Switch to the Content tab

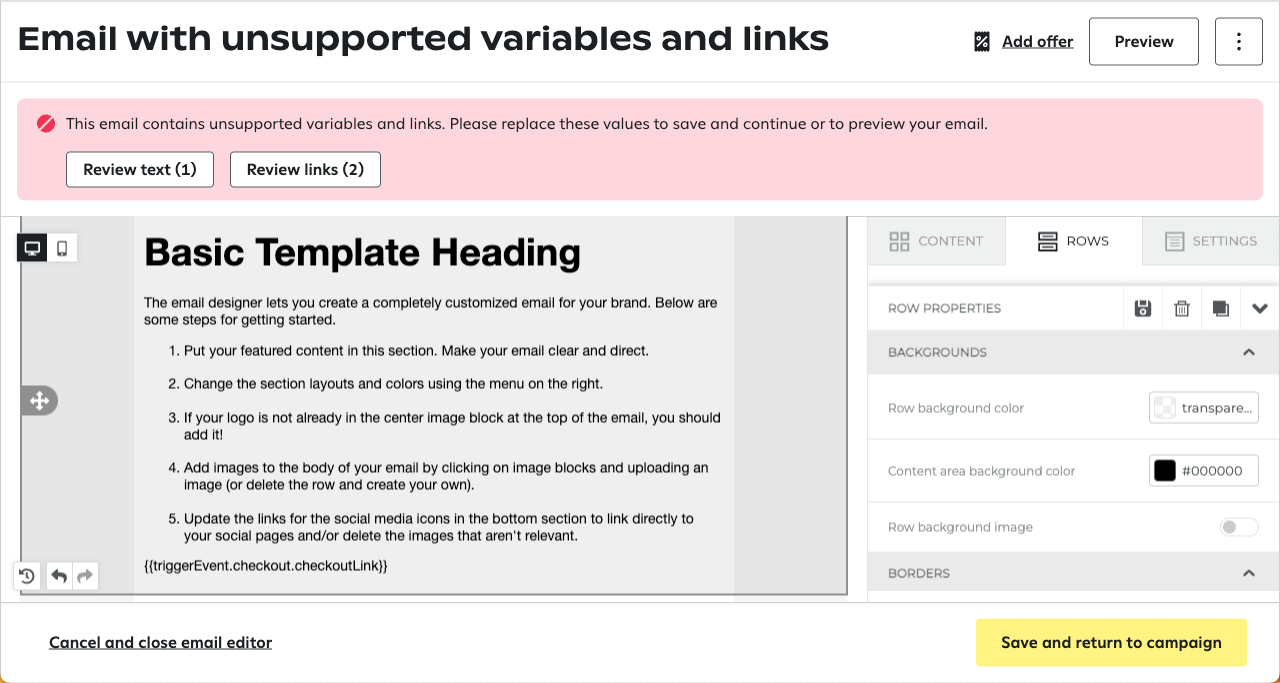coord(936,241)
